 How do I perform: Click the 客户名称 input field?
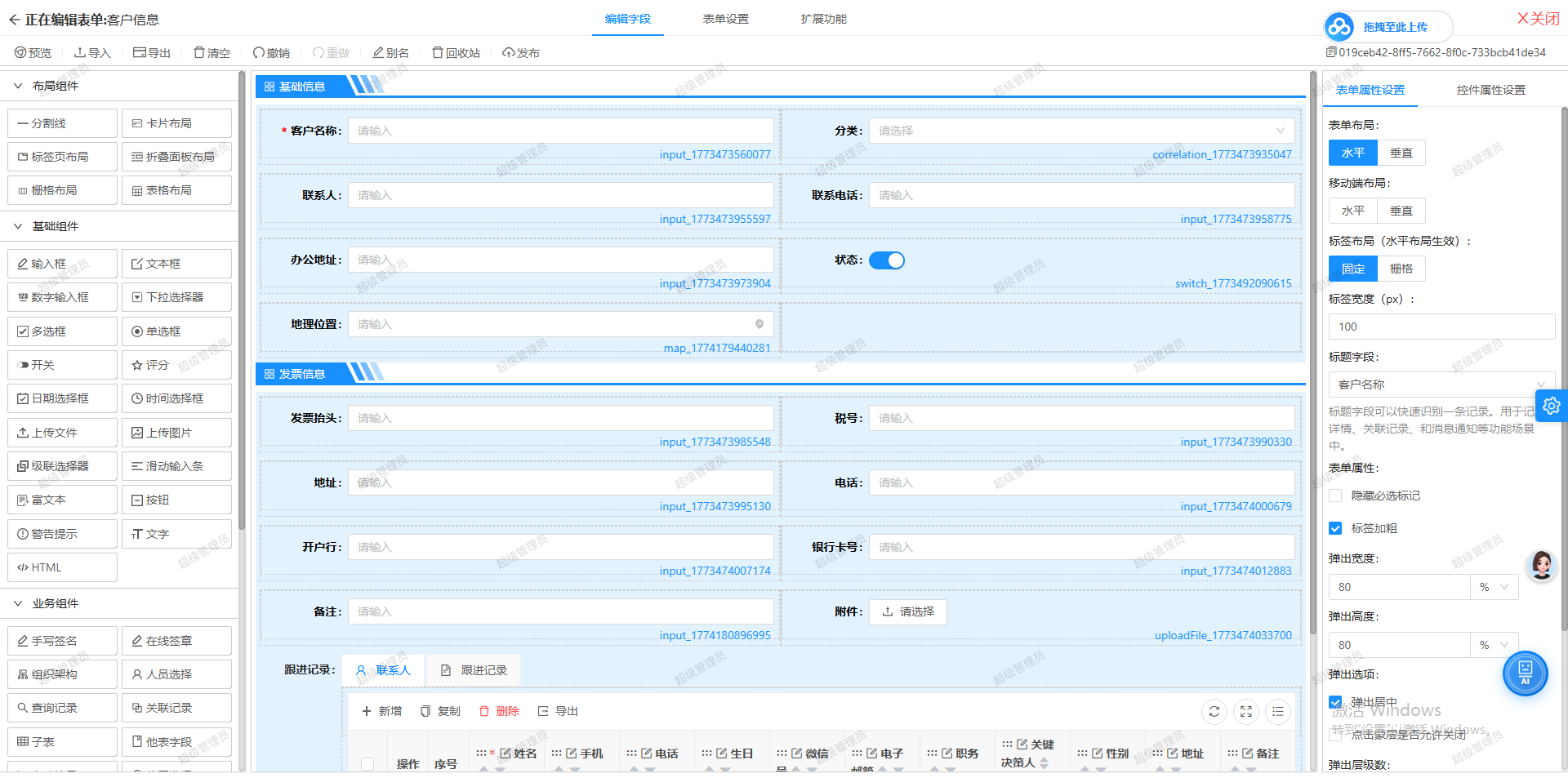tap(561, 131)
